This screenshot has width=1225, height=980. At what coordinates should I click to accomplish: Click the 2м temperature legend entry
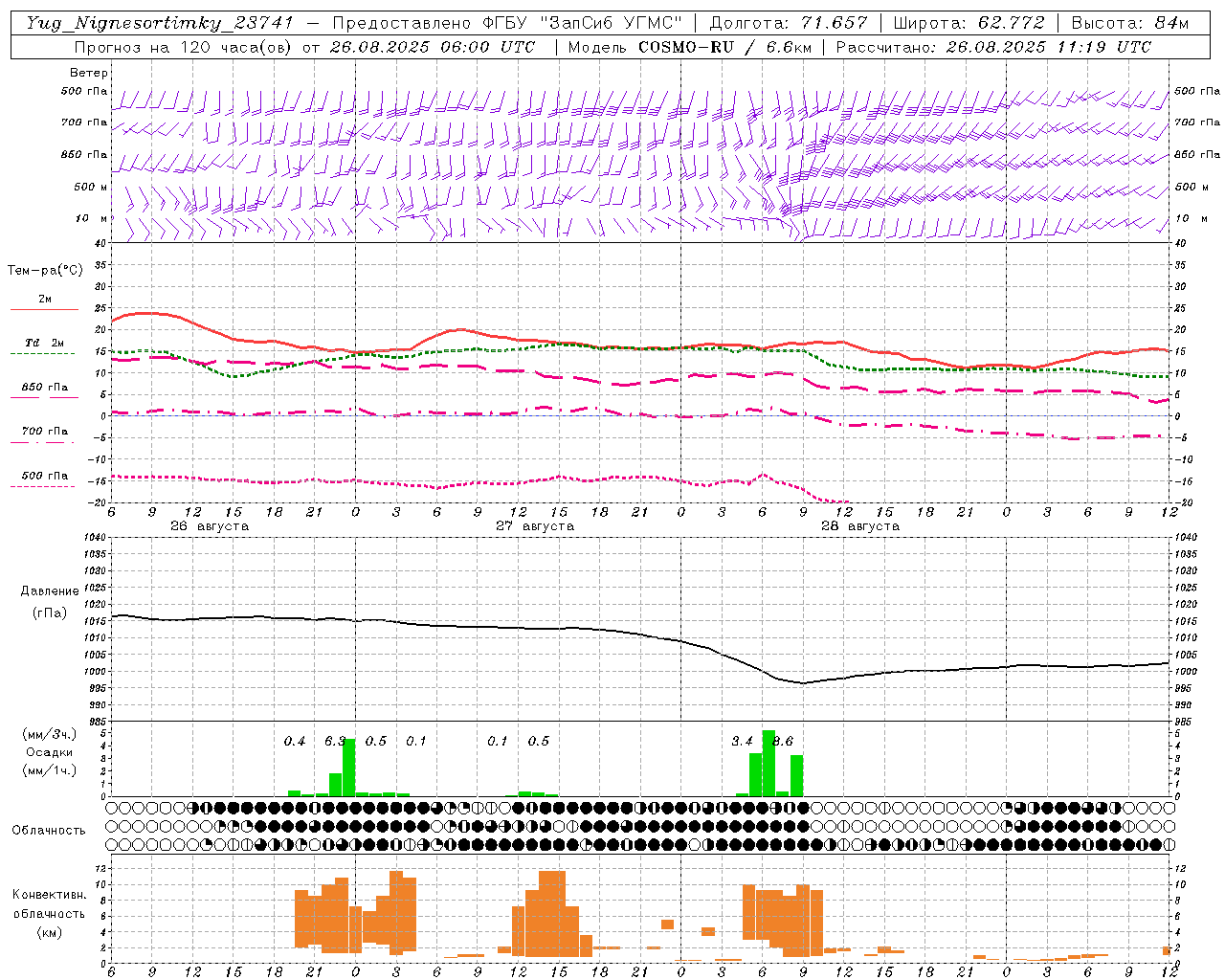[45, 300]
